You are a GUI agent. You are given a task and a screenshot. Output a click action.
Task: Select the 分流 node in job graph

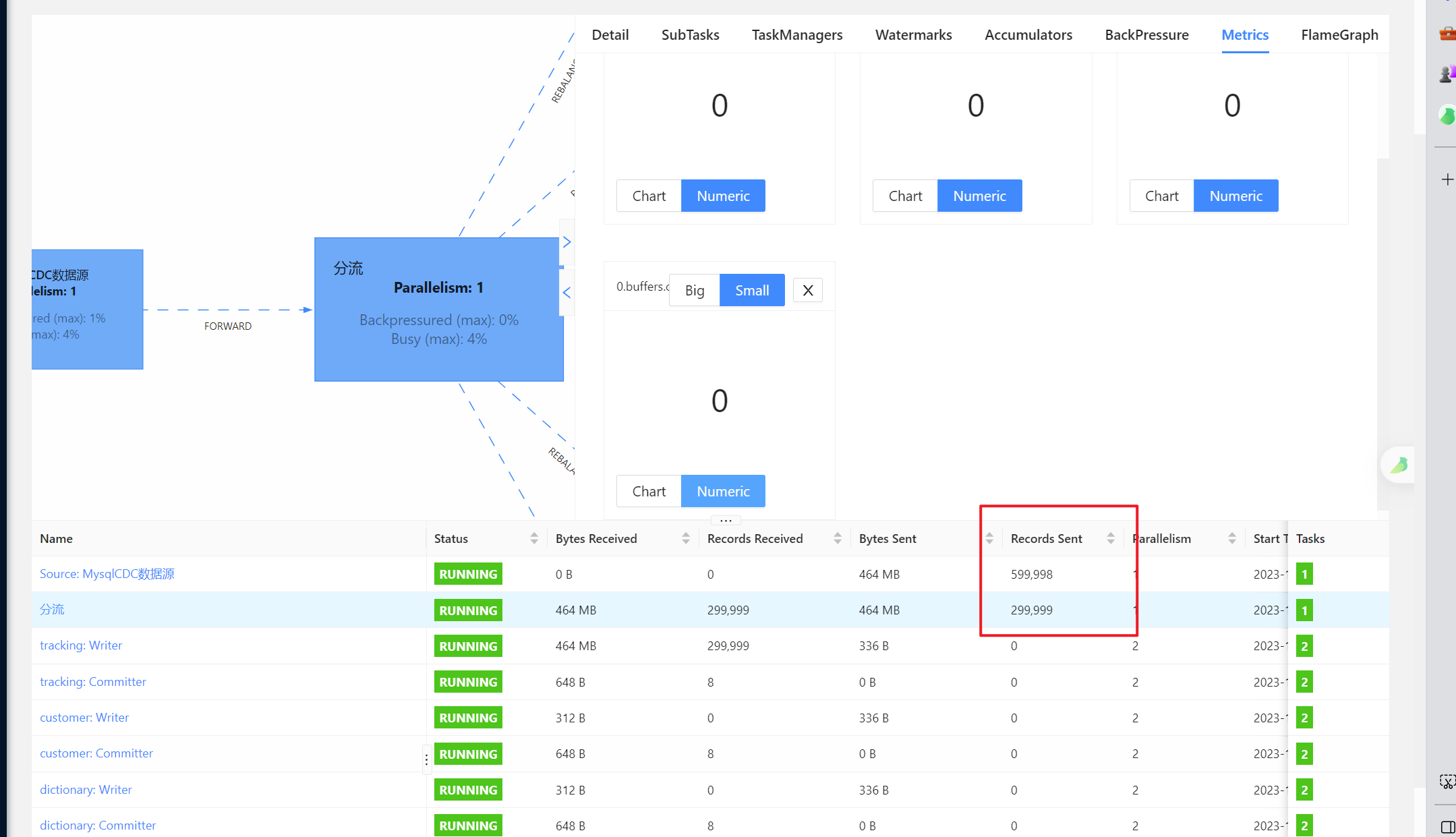click(x=438, y=309)
